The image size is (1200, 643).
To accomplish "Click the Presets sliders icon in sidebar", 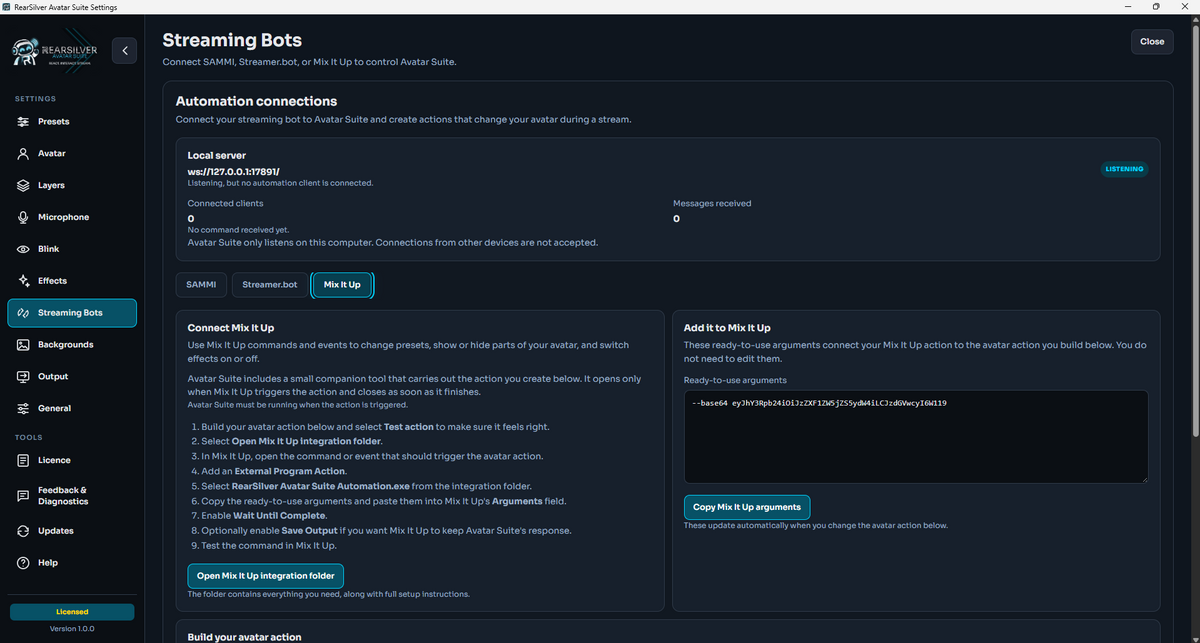I will (23, 122).
